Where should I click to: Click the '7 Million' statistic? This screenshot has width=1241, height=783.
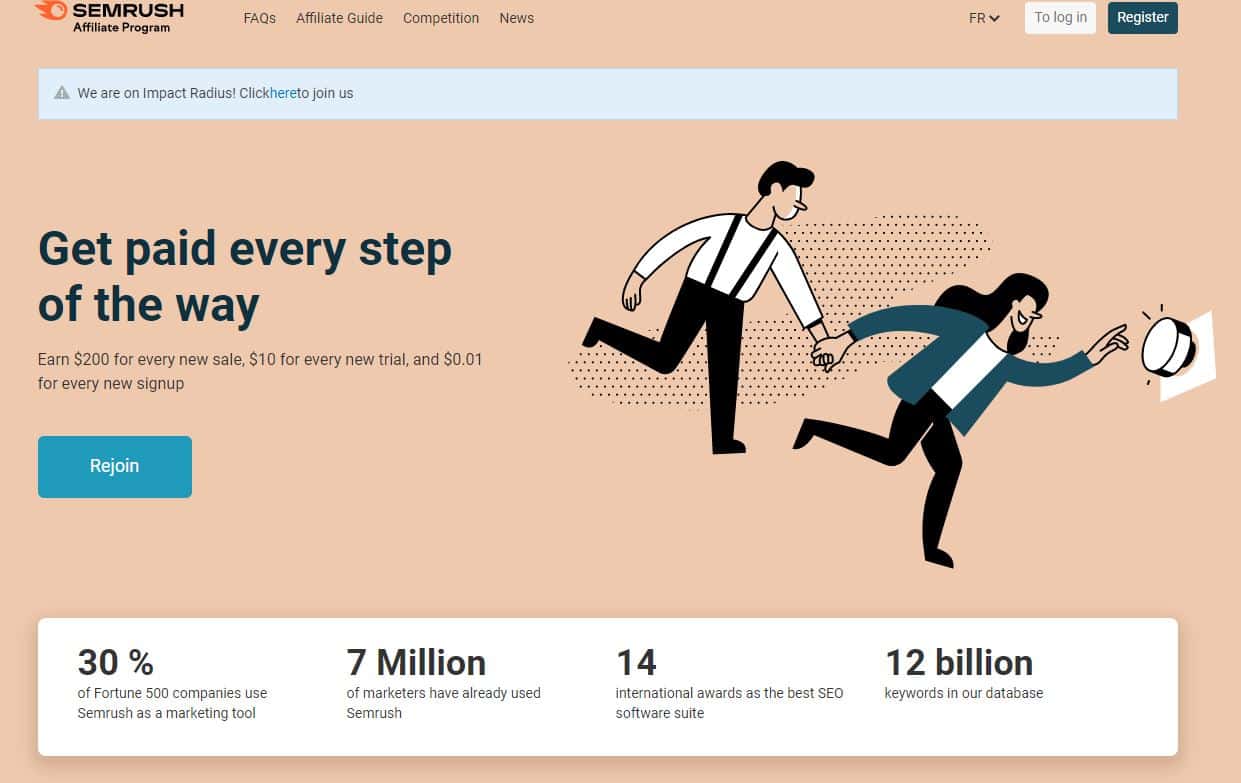click(416, 662)
